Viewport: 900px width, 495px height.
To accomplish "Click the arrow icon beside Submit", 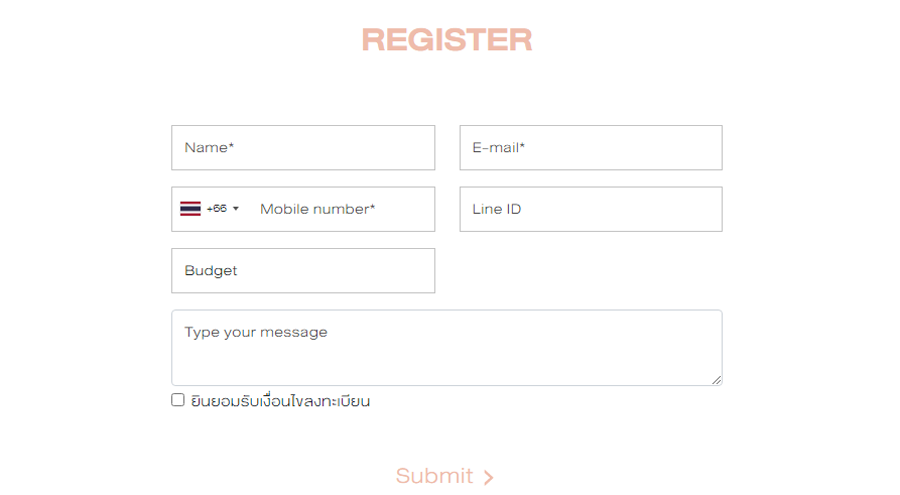I will [x=488, y=477].
